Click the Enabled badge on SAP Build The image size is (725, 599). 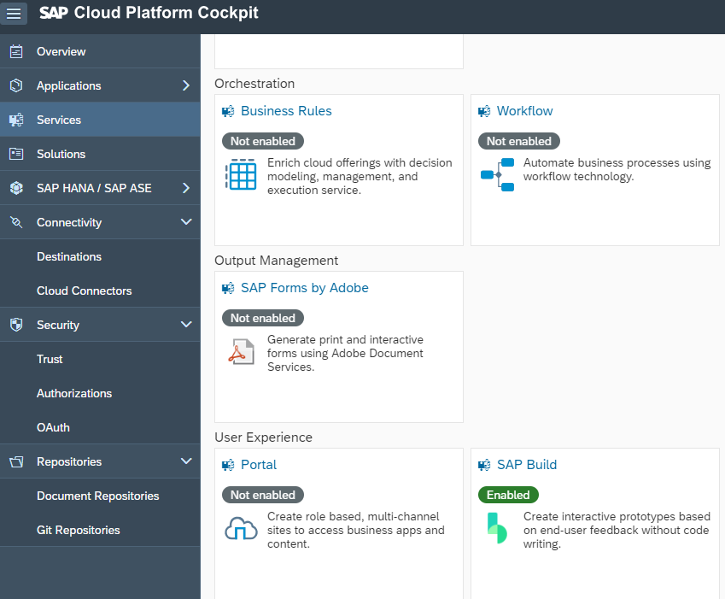[508, 495]
